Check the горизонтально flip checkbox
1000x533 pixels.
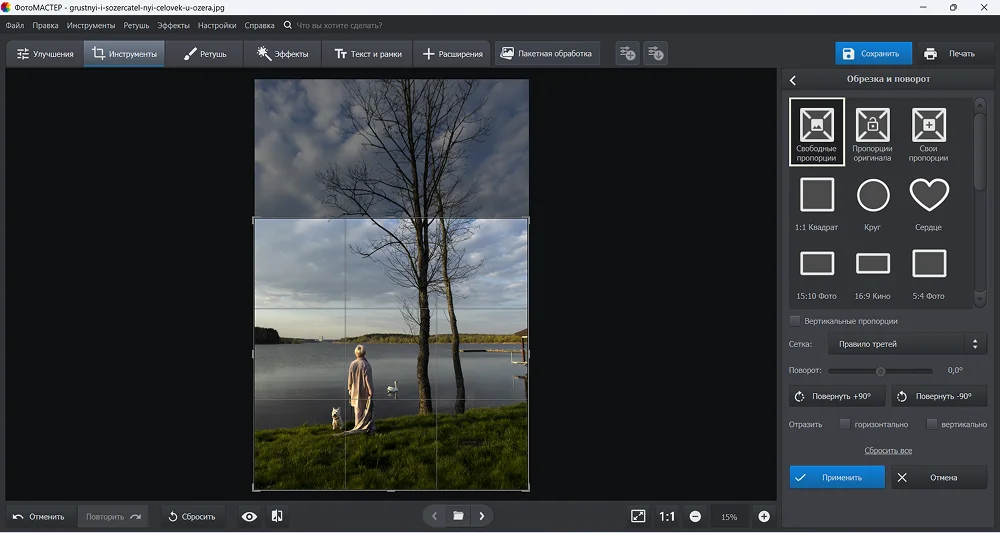pyautogui.click(x=845, y=424)
